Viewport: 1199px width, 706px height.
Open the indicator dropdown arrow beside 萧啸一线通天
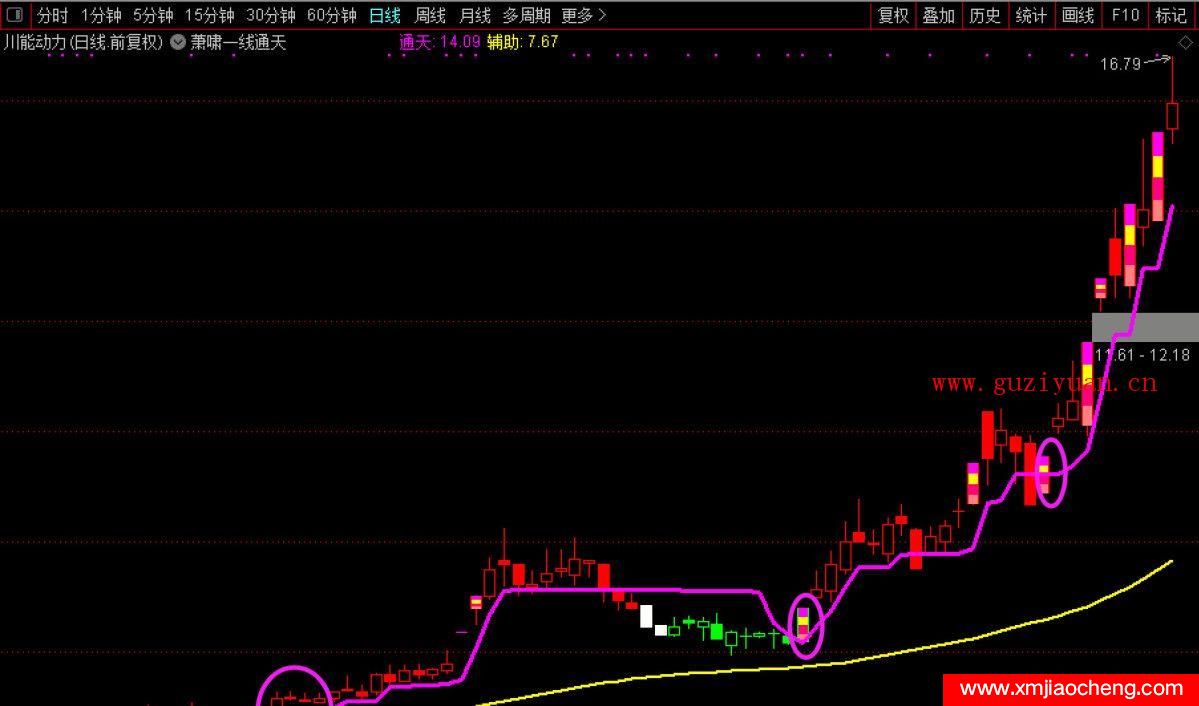(x=178, y=42)
